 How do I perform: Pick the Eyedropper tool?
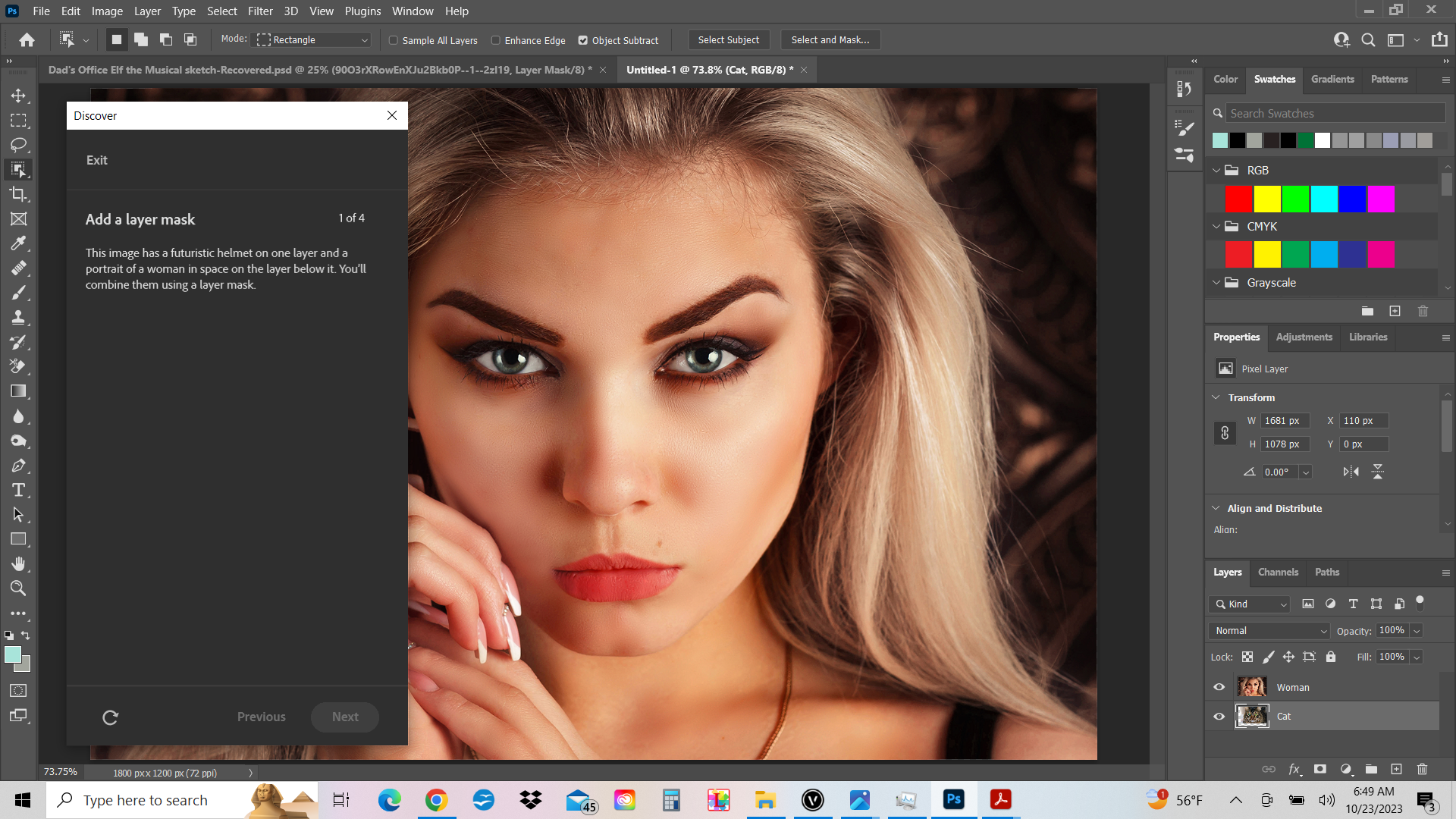tap(19, 243)
